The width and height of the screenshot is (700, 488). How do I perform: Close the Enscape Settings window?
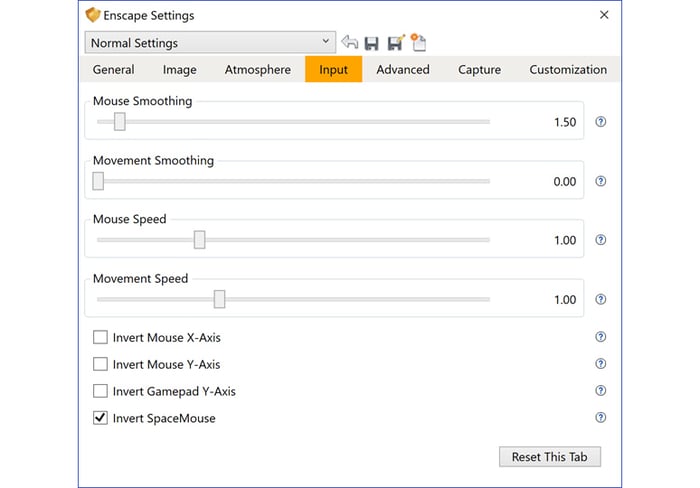(x=604, y=15)
